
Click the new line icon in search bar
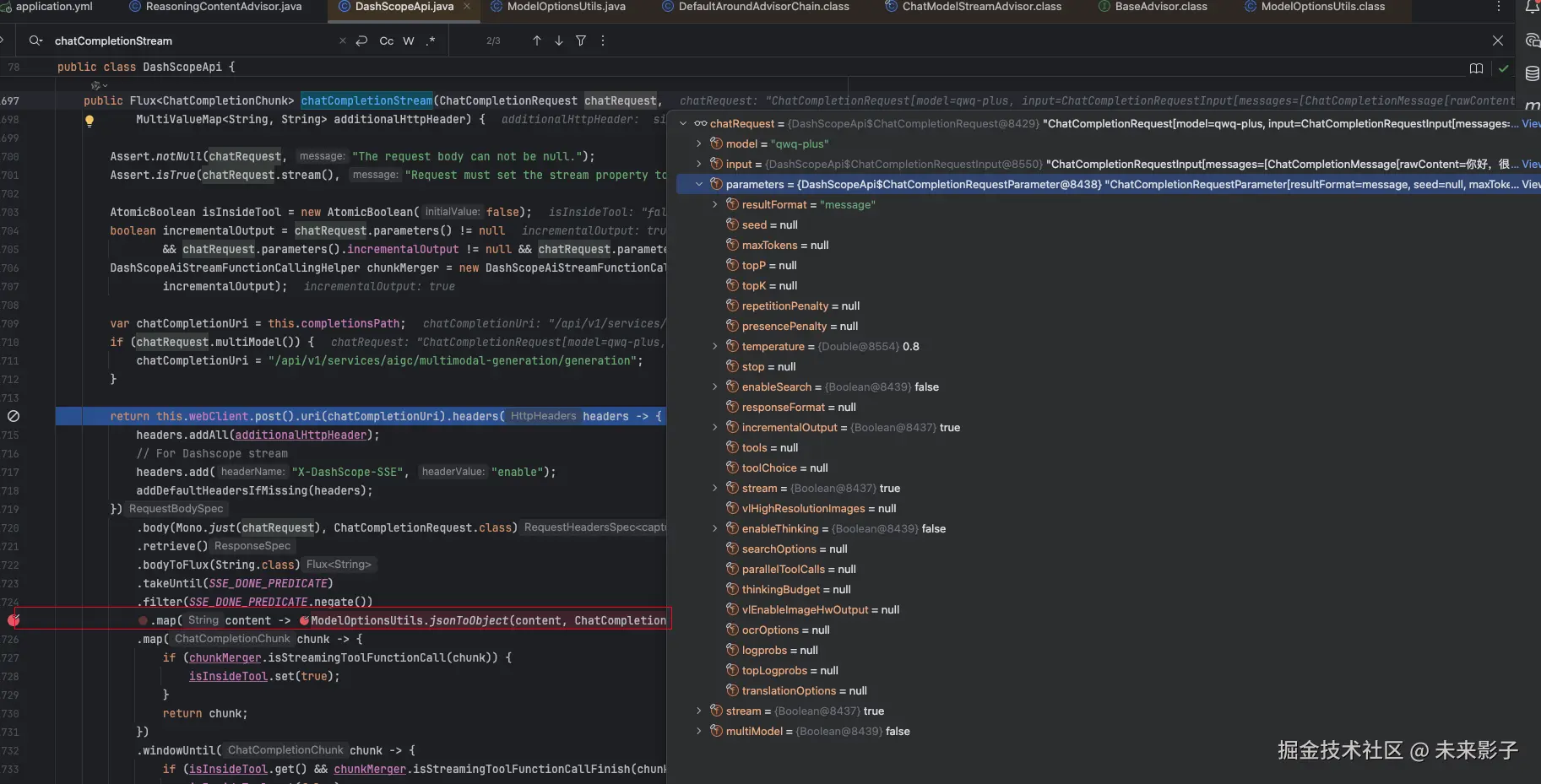pyautogui.click(x=361, y=41)
